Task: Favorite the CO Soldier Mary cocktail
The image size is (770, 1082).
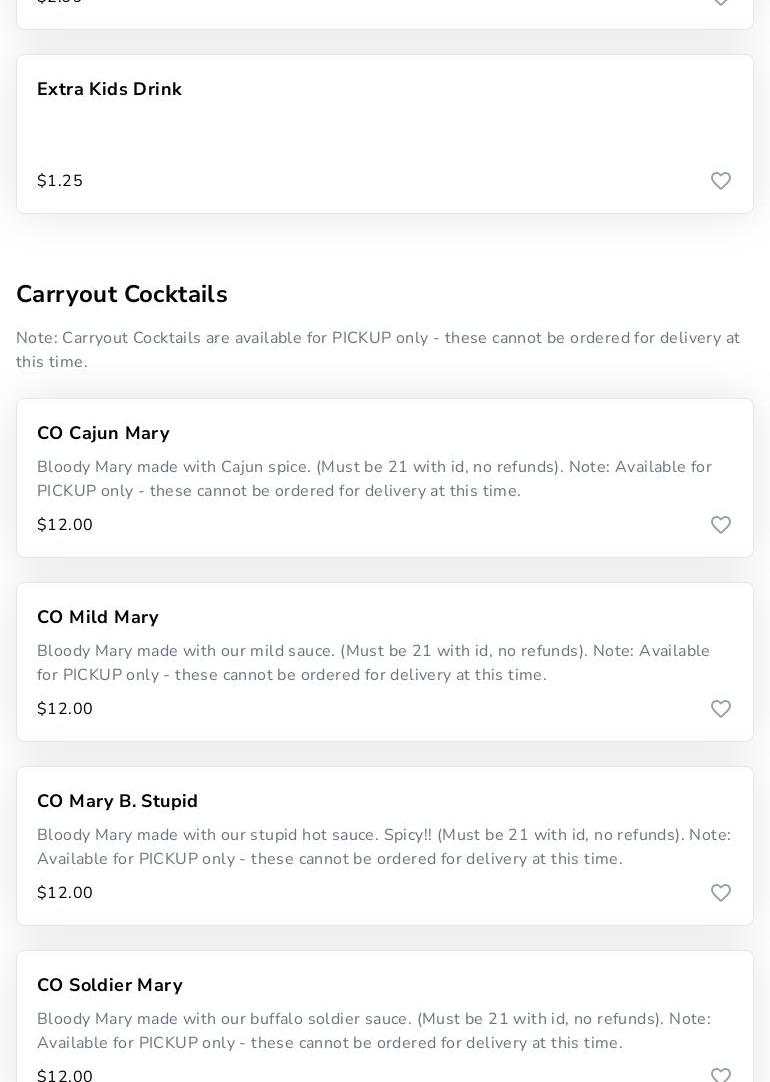Action: point(721,1075)
